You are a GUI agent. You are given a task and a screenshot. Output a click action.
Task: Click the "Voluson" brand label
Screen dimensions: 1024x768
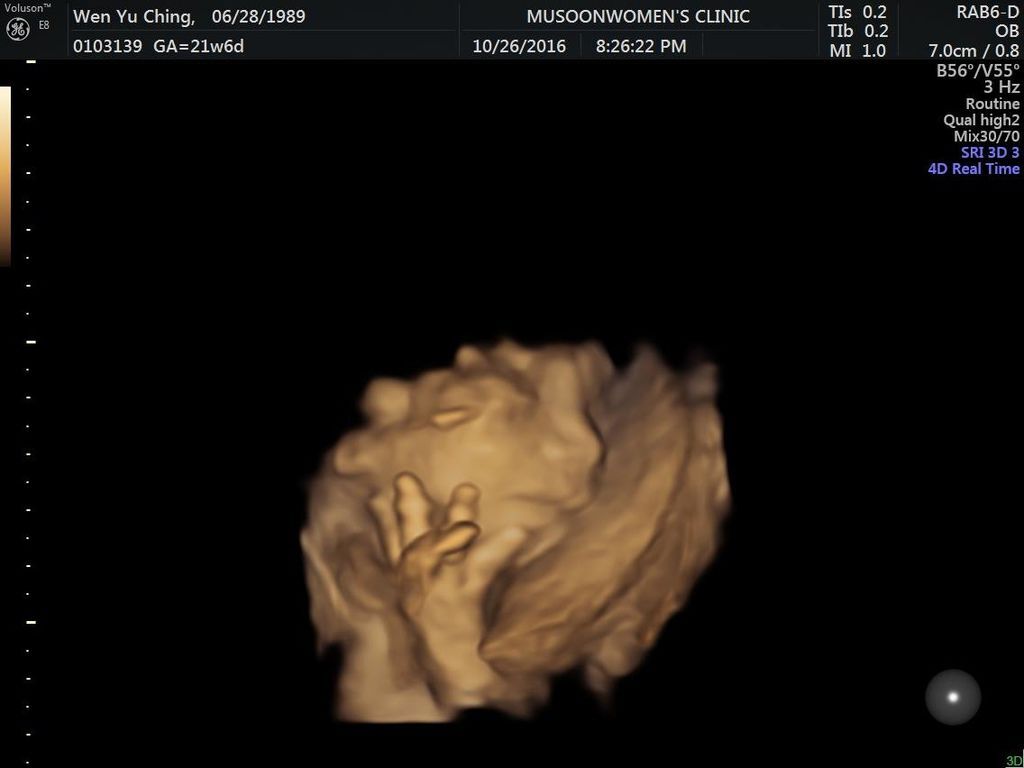tap(27, 8)
